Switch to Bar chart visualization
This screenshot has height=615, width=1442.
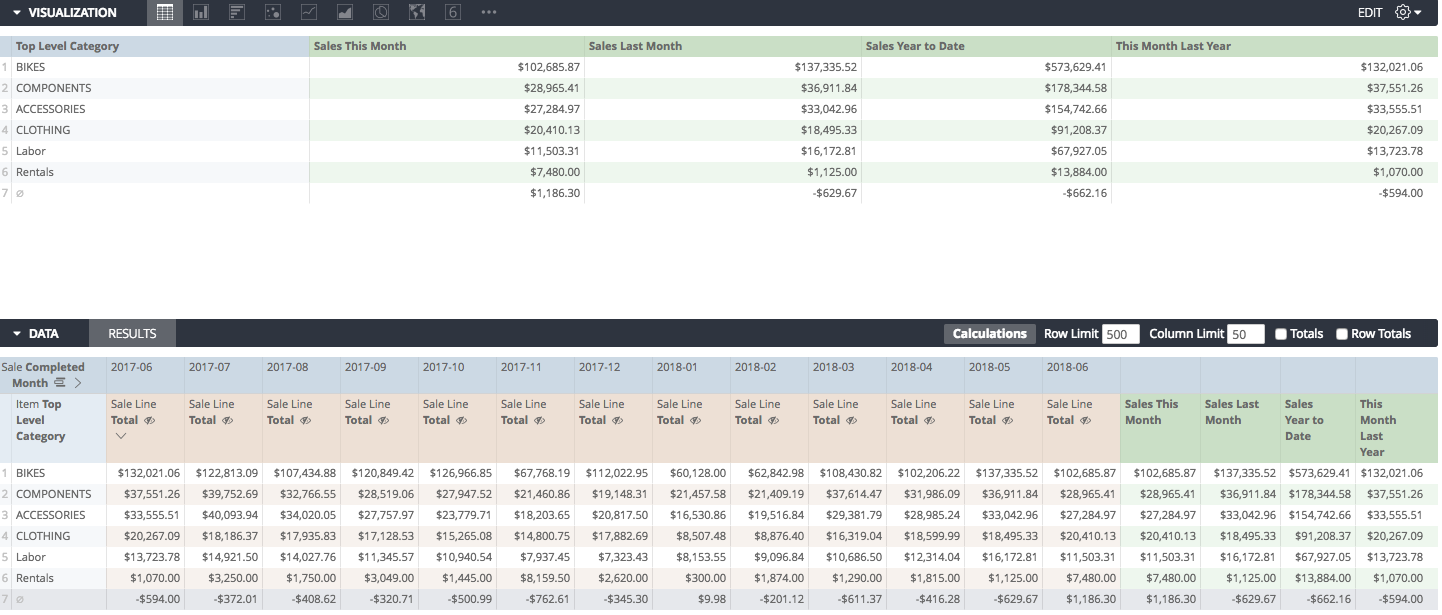pyautogui.click(x=237, y=13)
